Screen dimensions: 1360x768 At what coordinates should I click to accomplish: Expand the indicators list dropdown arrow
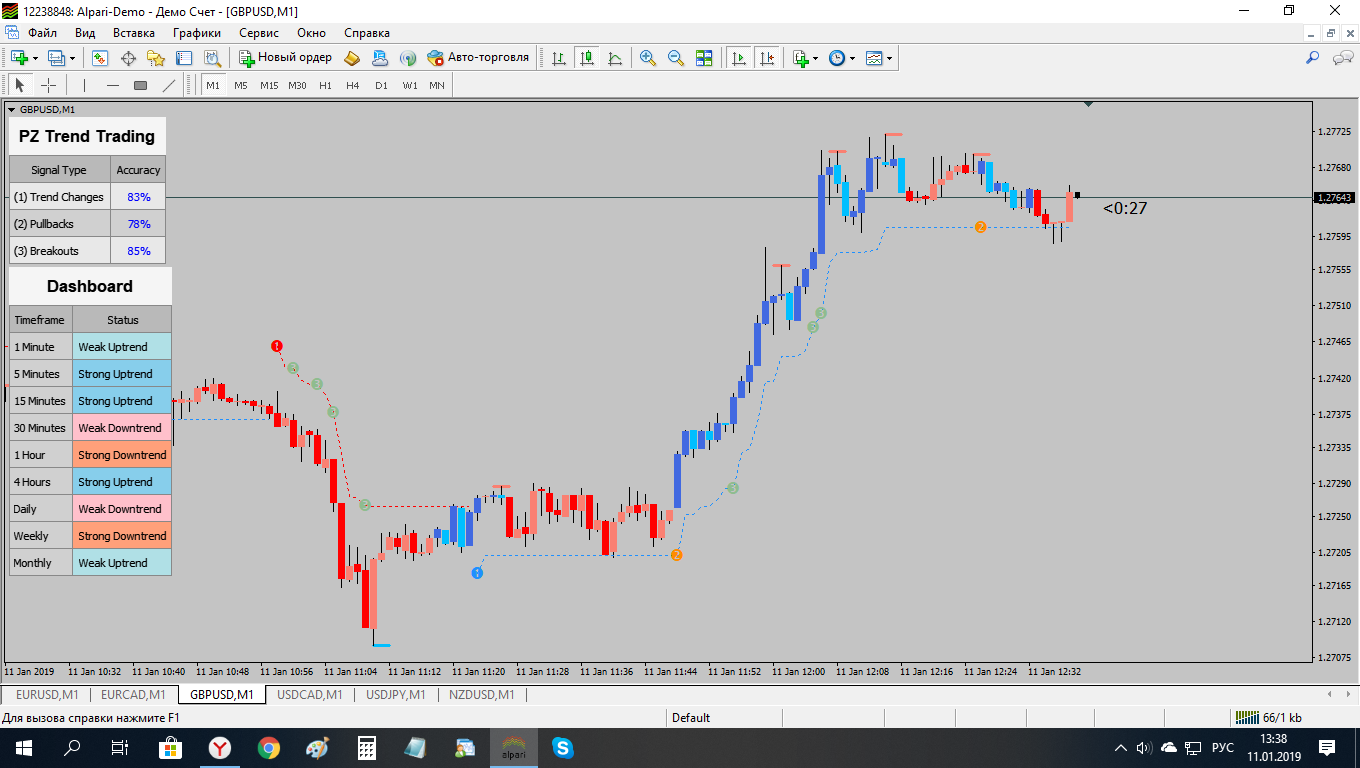pyautogui.click(x=816, y=58)
